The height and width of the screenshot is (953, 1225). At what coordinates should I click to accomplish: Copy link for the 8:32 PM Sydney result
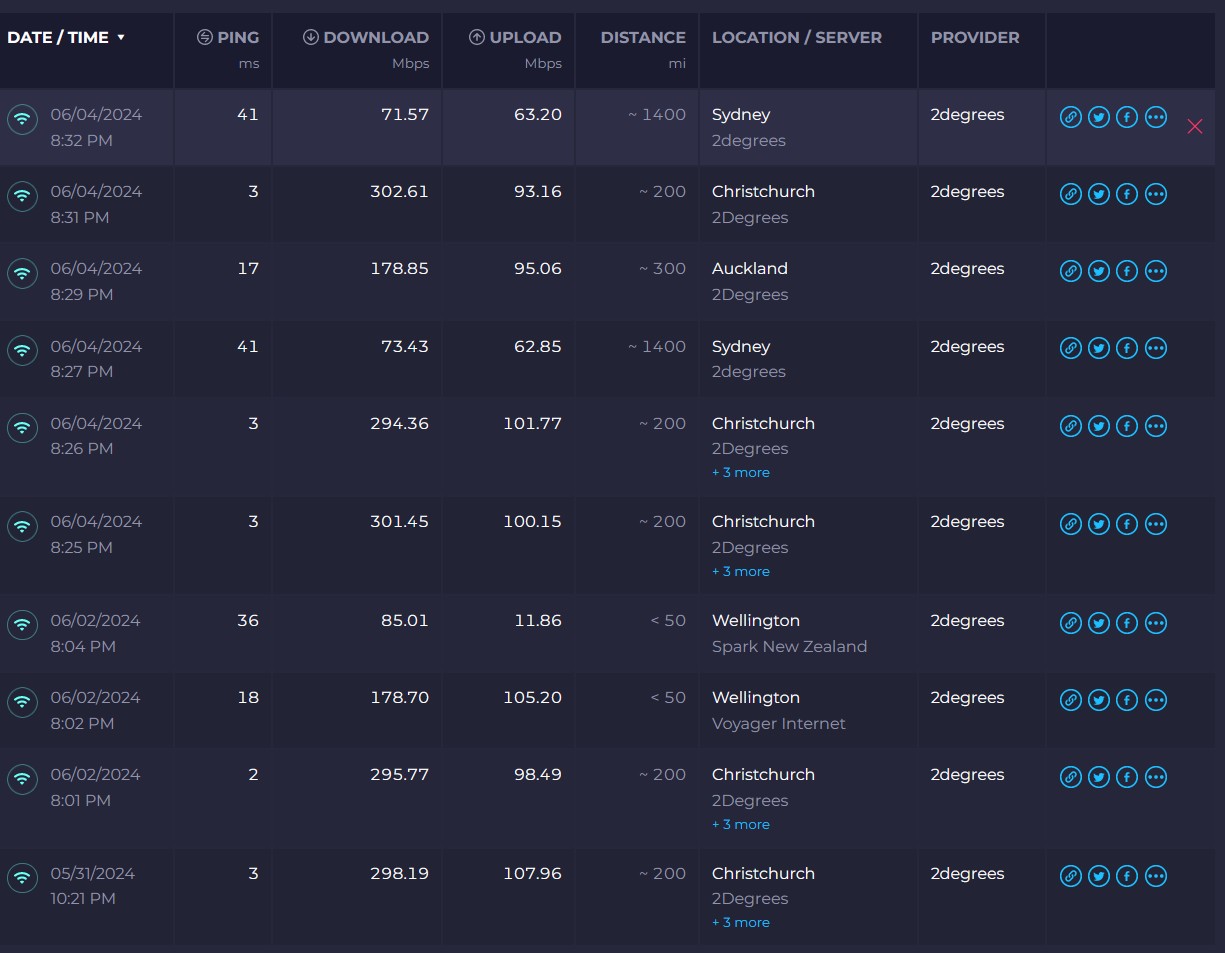(x=1070, y=117)
